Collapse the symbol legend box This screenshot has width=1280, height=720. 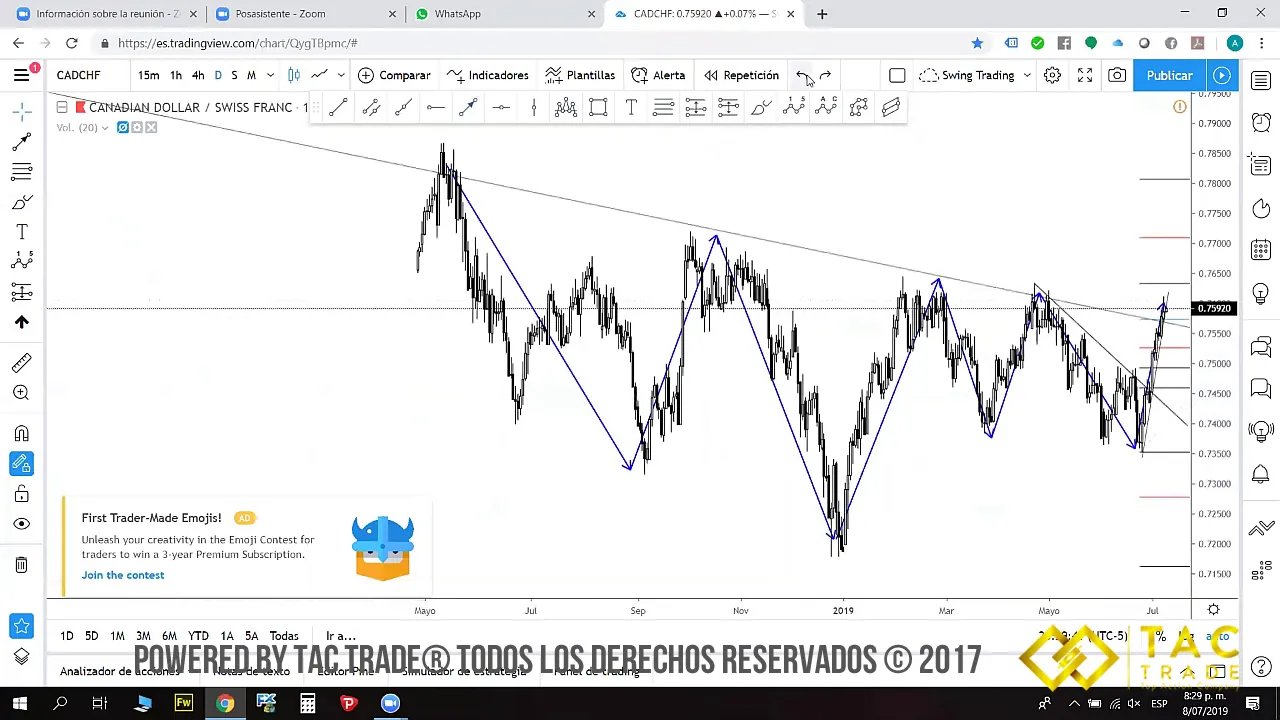coord(62,107)
